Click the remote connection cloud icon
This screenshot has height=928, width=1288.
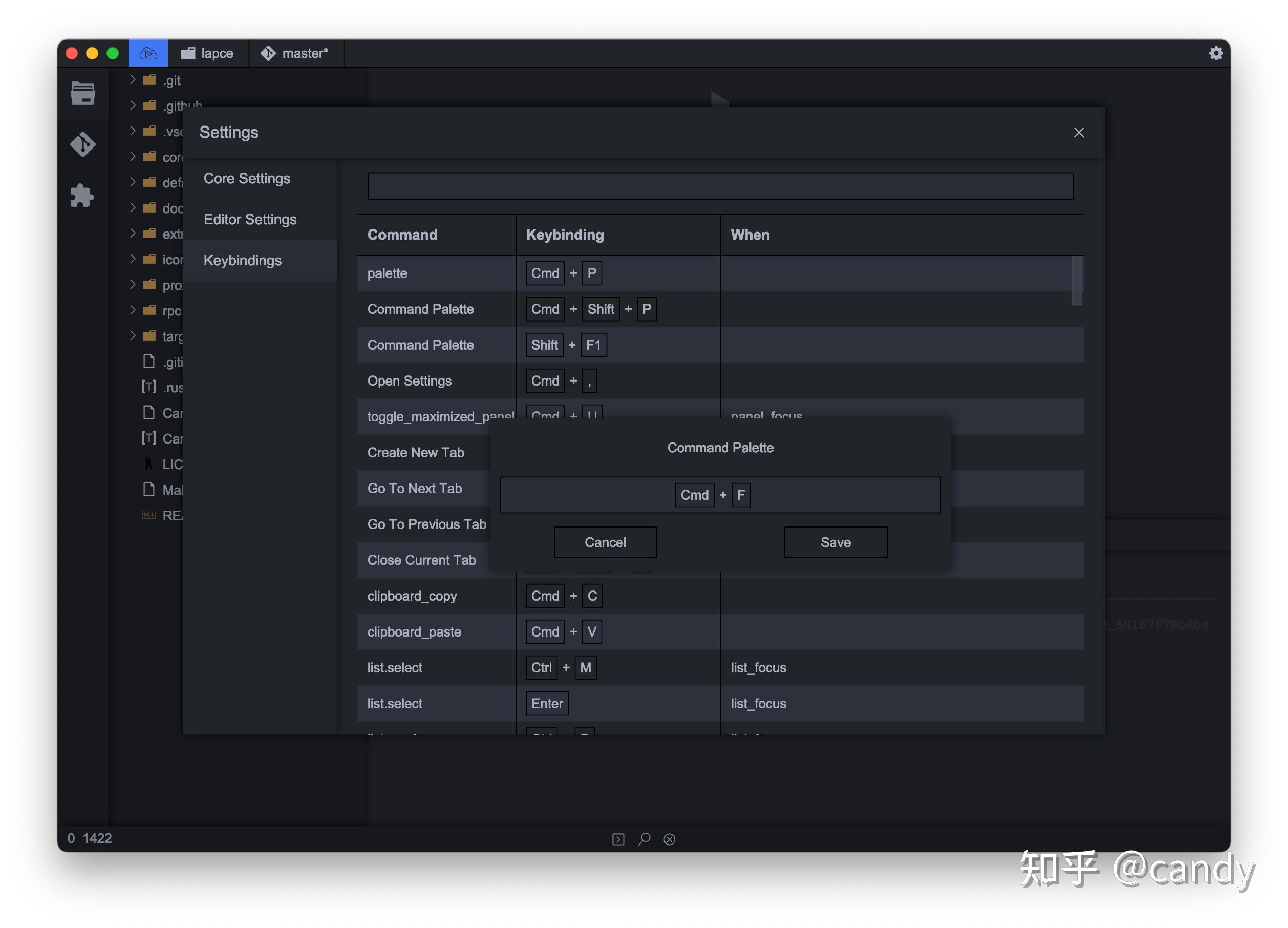148,53
